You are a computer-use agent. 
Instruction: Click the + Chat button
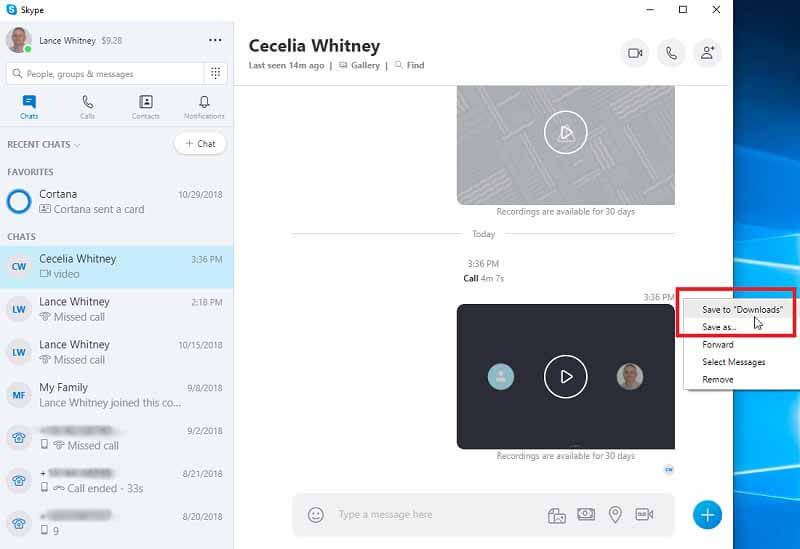(x=200, y=144)
